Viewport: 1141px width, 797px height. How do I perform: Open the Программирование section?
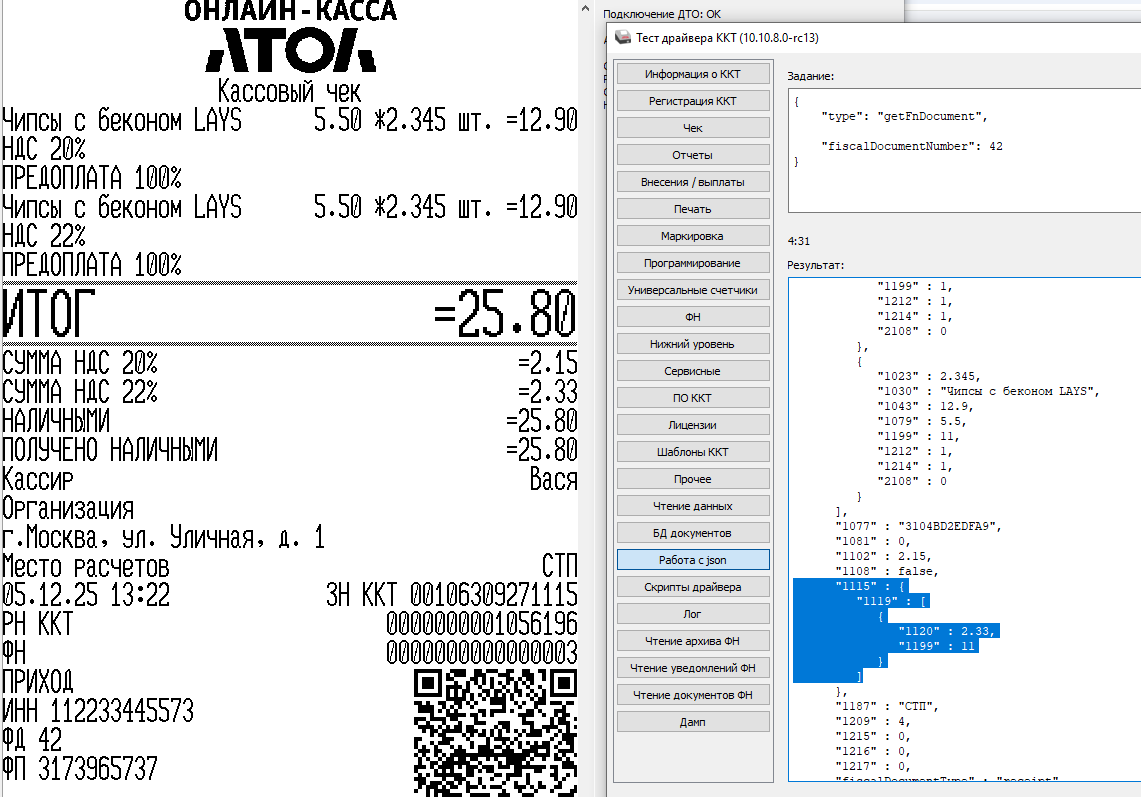pyautogui.click(x=693, y=263)
